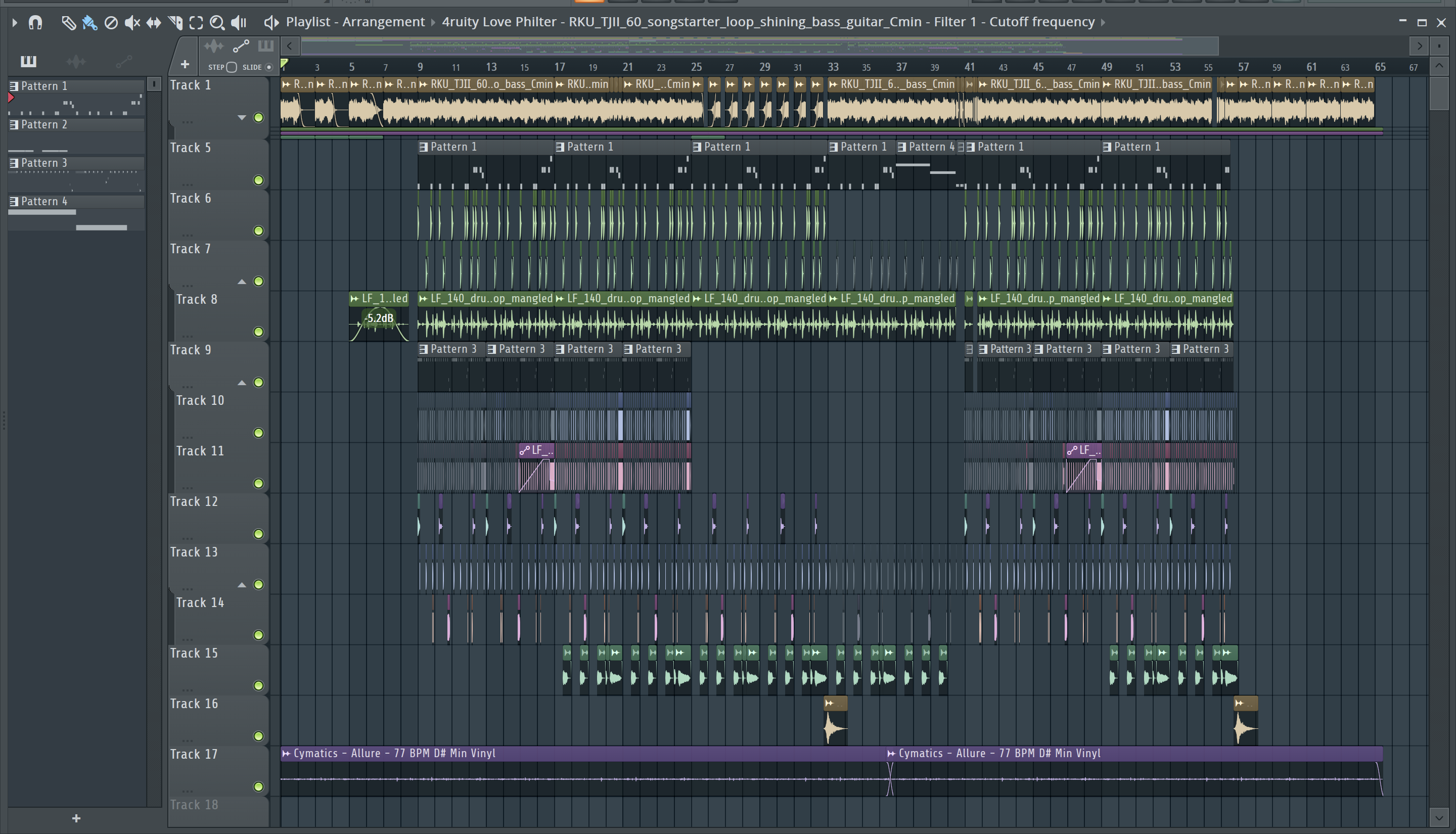Collapse Track 7 group arrow
This screenshot has height=834, width=1456.
point(242,281)
